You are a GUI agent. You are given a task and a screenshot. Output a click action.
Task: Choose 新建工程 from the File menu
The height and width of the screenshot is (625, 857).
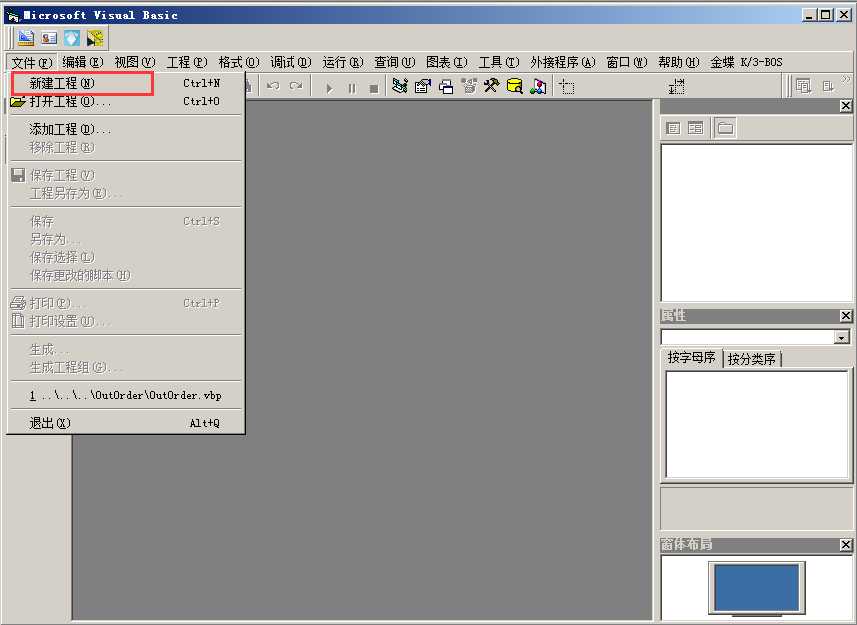pos(125,83)
